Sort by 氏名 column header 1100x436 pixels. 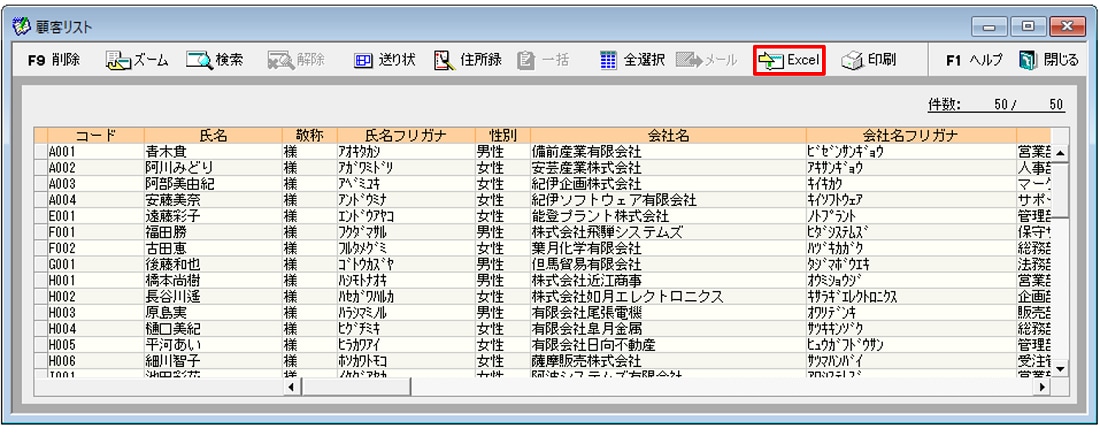pos(213,135)
